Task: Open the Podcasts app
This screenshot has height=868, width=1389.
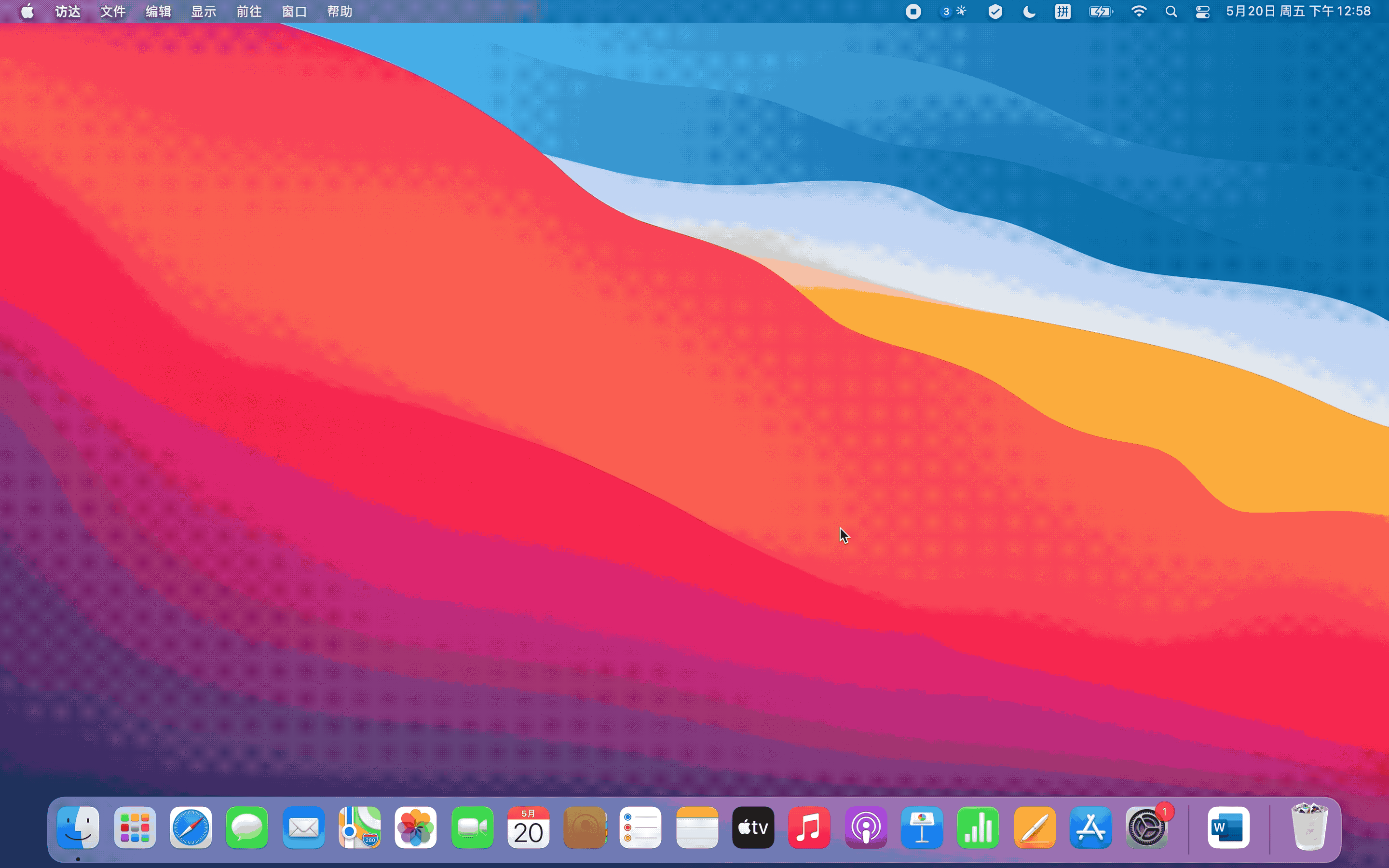Action: click(866, 827)
